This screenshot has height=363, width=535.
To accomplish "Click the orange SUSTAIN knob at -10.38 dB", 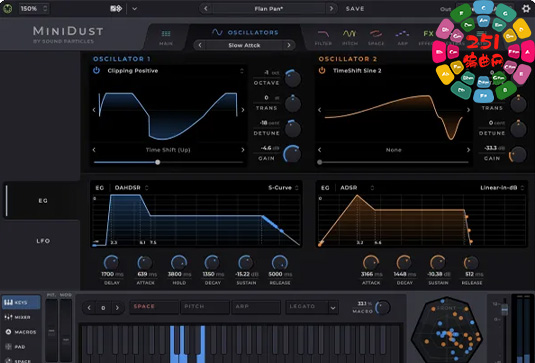I will click(438, 262).
